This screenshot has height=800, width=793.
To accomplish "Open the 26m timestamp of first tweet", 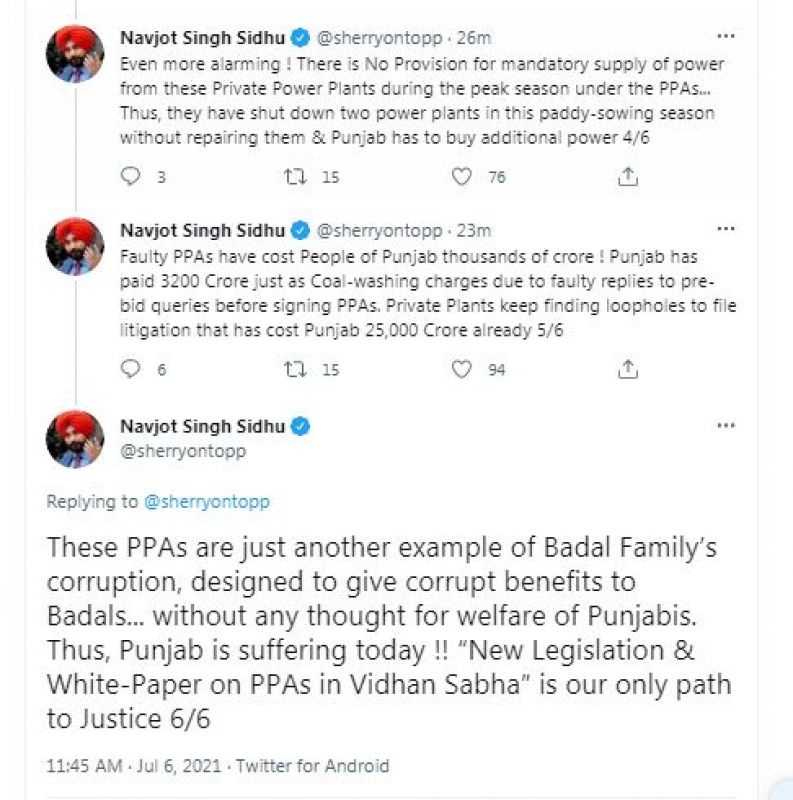I will pyautogui.click(x=473, y=40).
